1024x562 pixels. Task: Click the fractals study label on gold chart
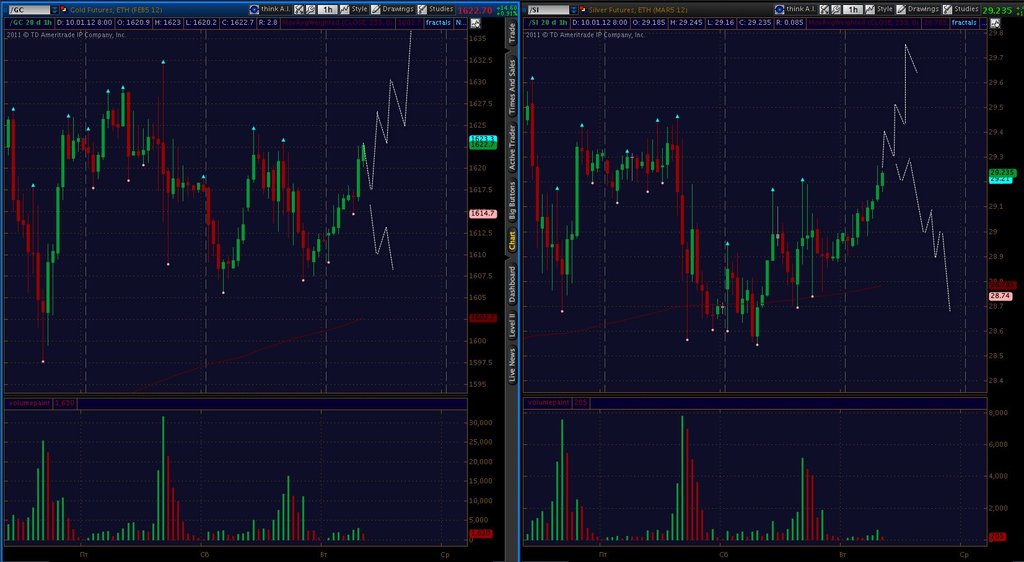[438, 23]
